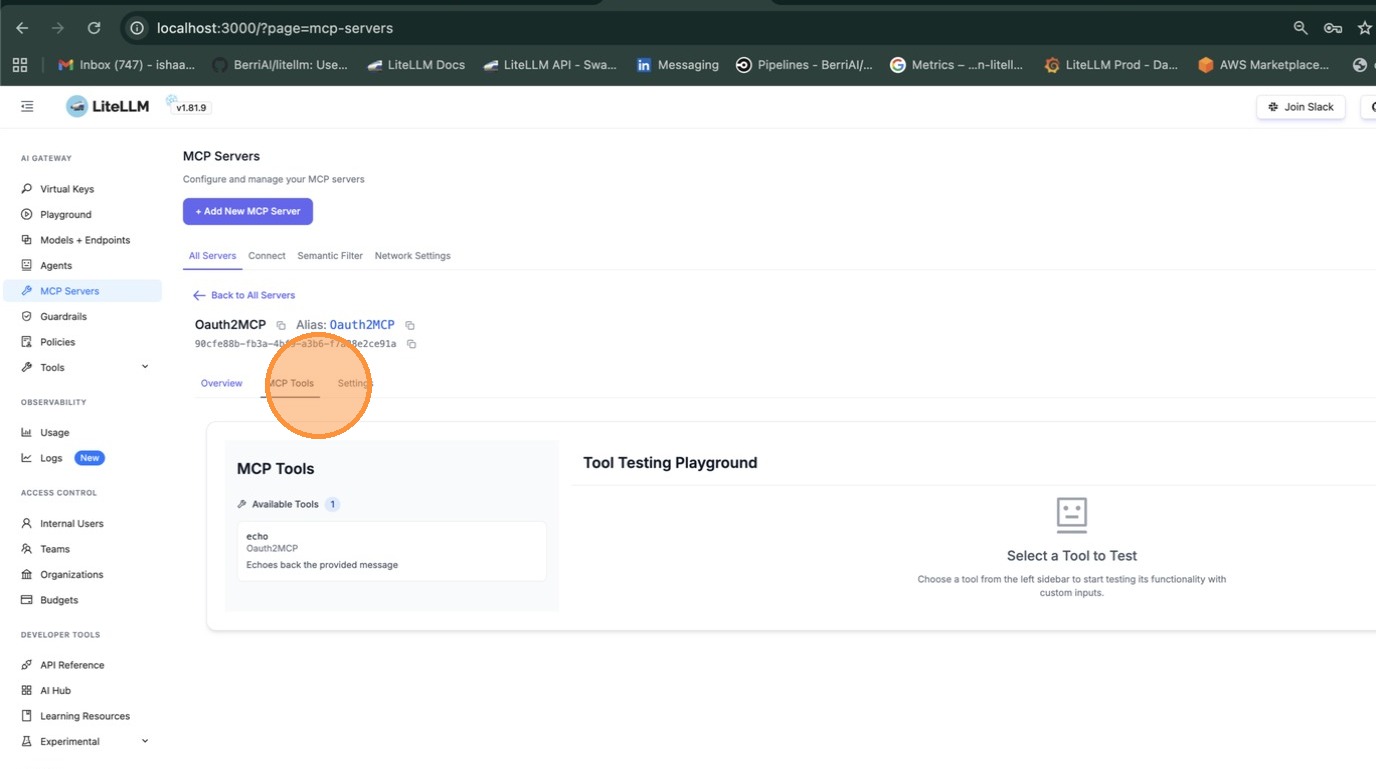Collapse the sidebar with the menu icon
Viewport: 1376px width, 769px height.
pos(27,106)
